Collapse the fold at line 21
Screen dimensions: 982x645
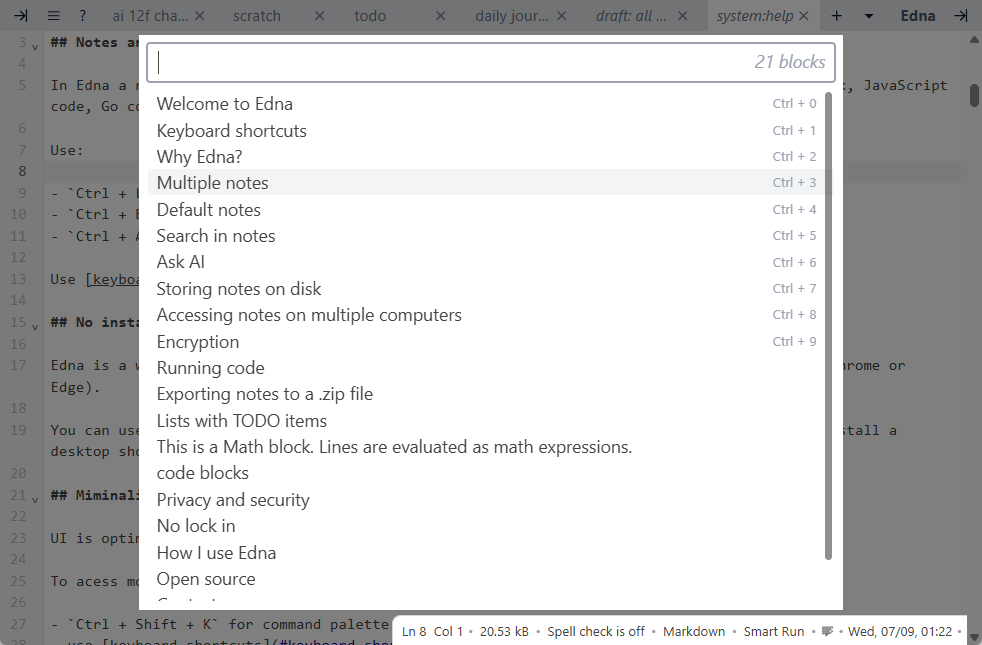pos(35,499)
